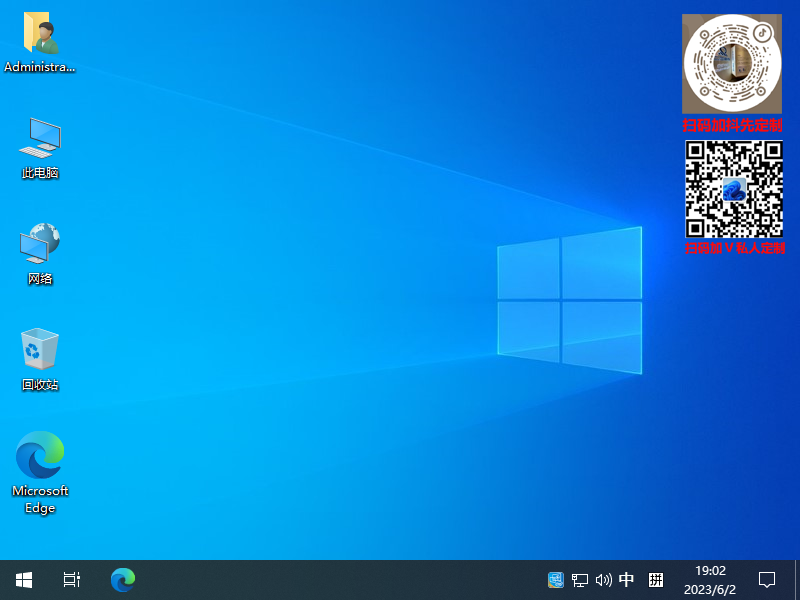
Task: Click the square black-and-white QR code
Action: pyautogui.click(x=734, y=189)
